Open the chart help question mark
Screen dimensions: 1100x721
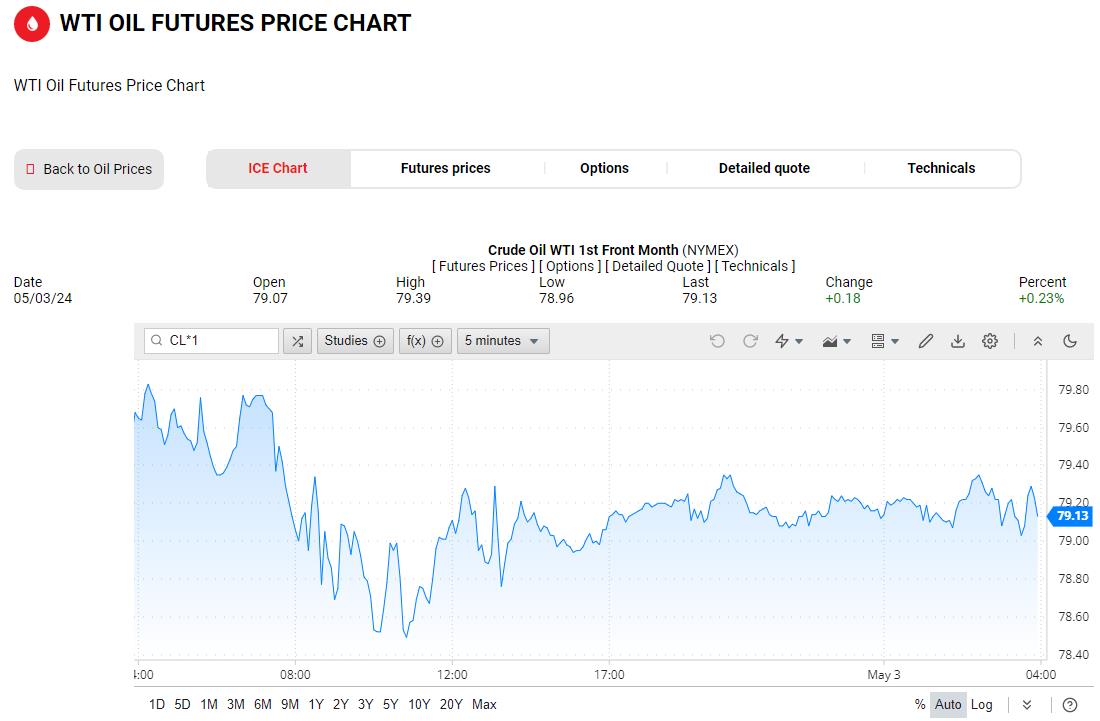click(x=1070, y=705)
